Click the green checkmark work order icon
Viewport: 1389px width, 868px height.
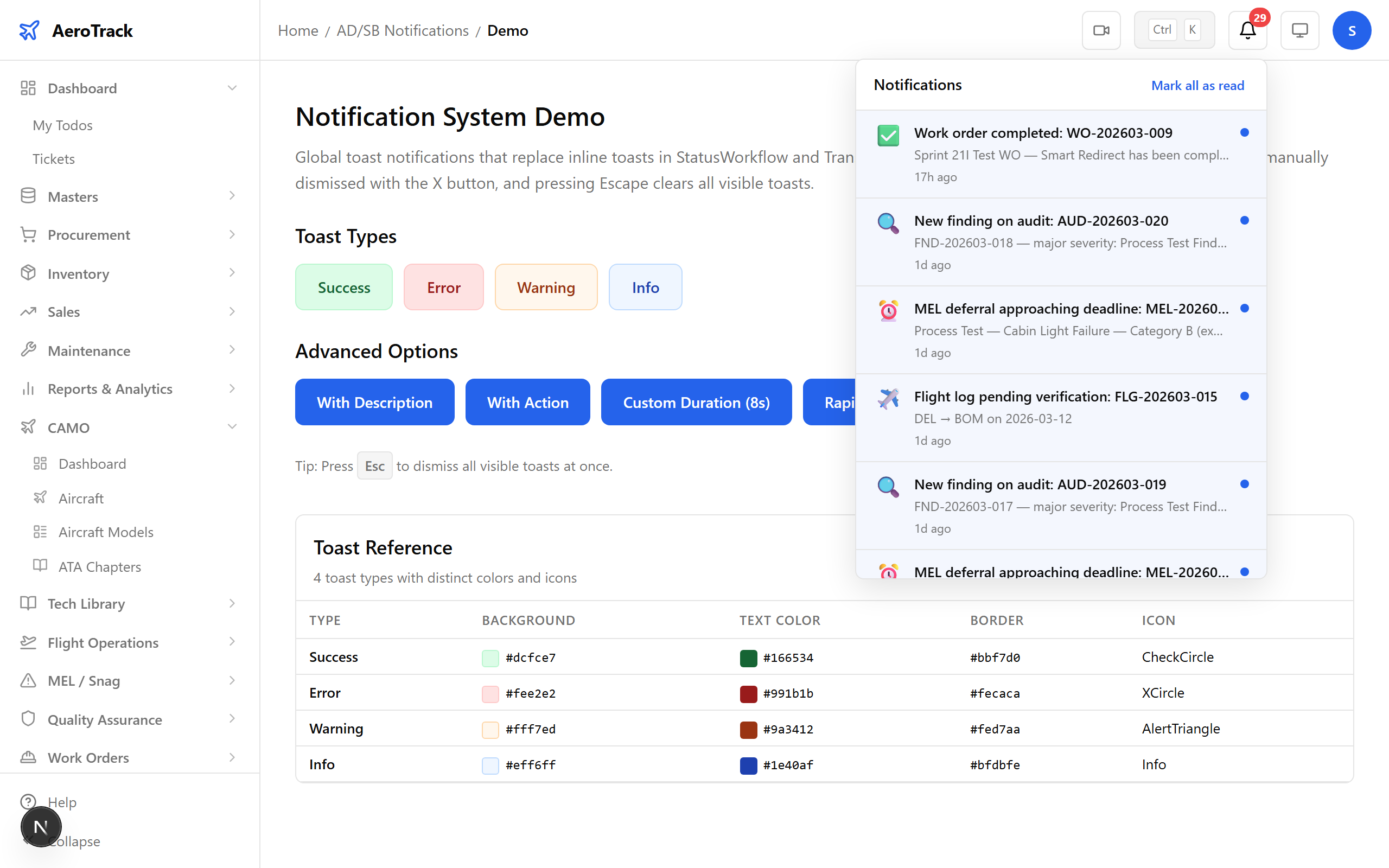(x=888, y=136)
